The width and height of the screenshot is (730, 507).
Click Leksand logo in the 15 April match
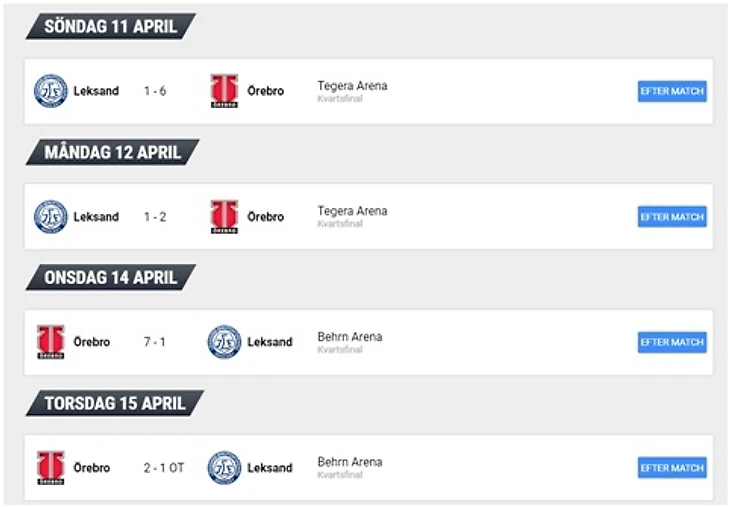tap(224, 468)
